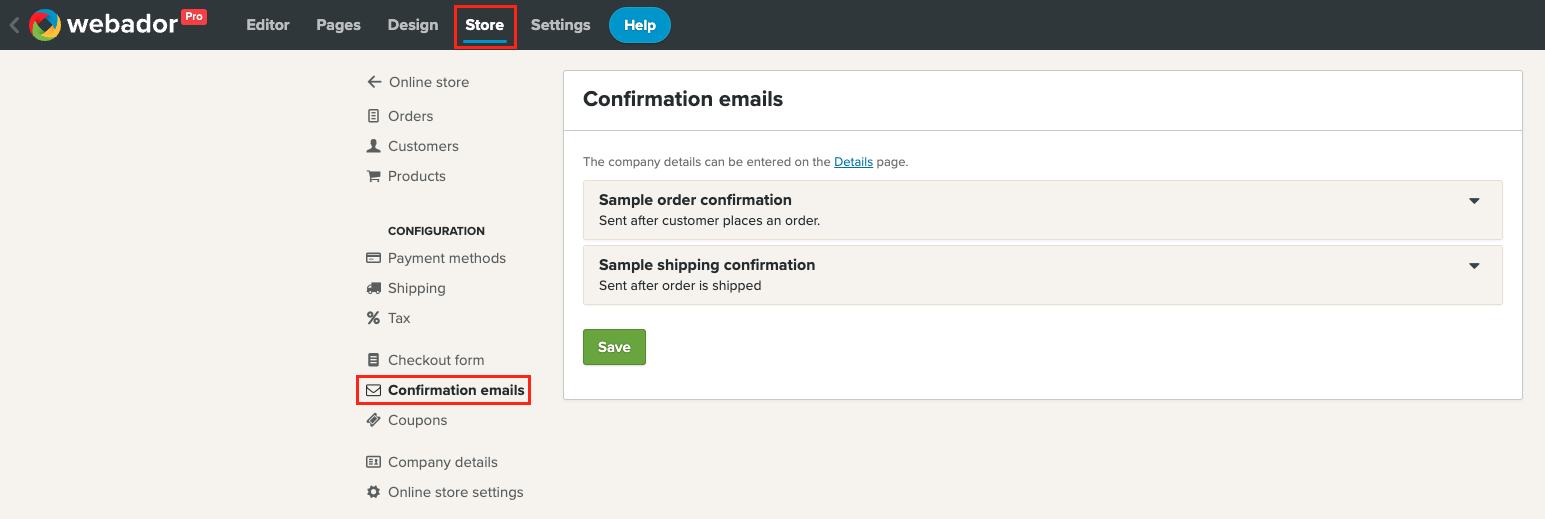Image resolution: width=1545 pixels, height=519 pixels.
Task: Click the Payment methods card icon
Action: 373,258
